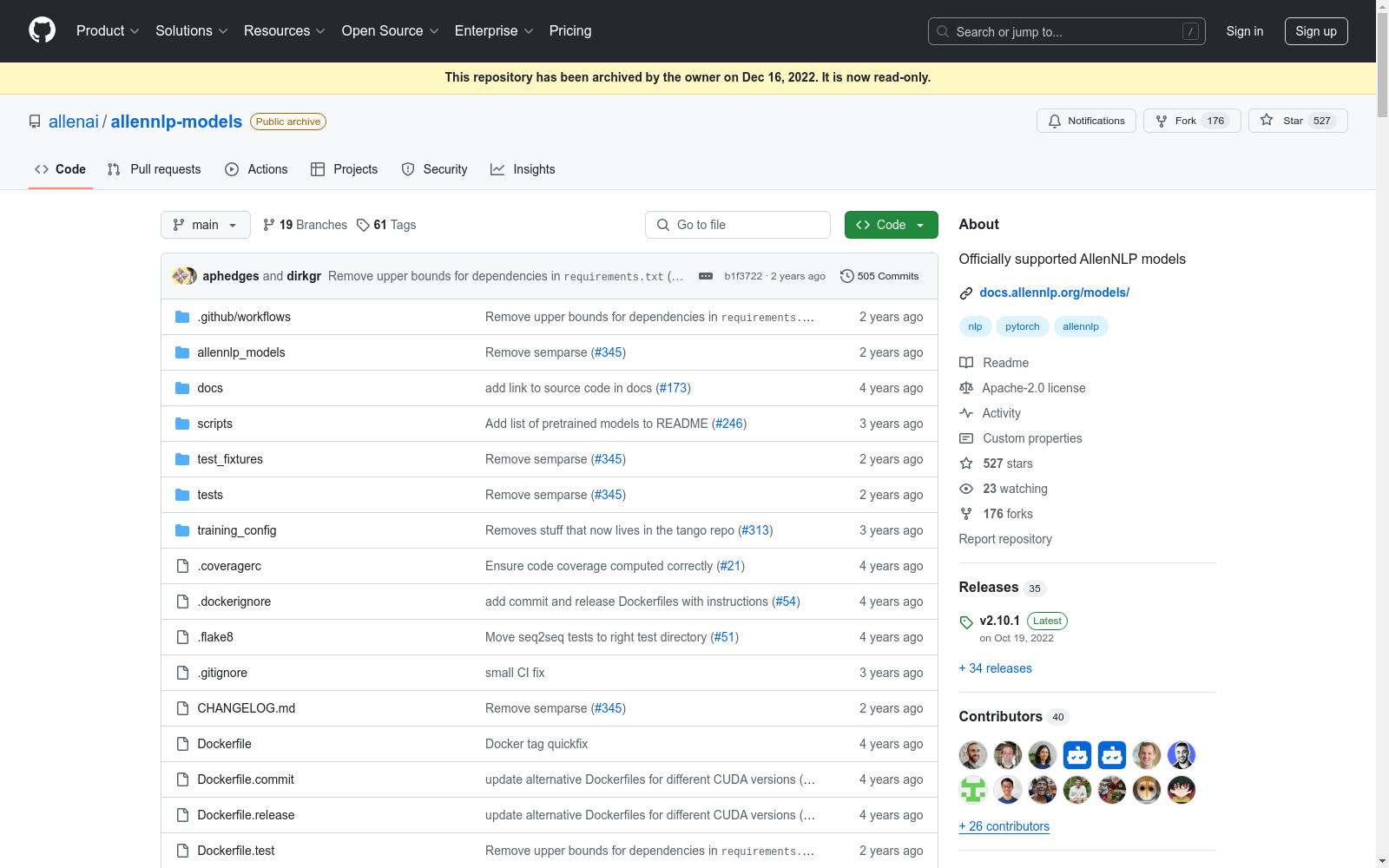Click the .coveragerc file icon
Screen dimensions: 1389x868
(182, 566)
